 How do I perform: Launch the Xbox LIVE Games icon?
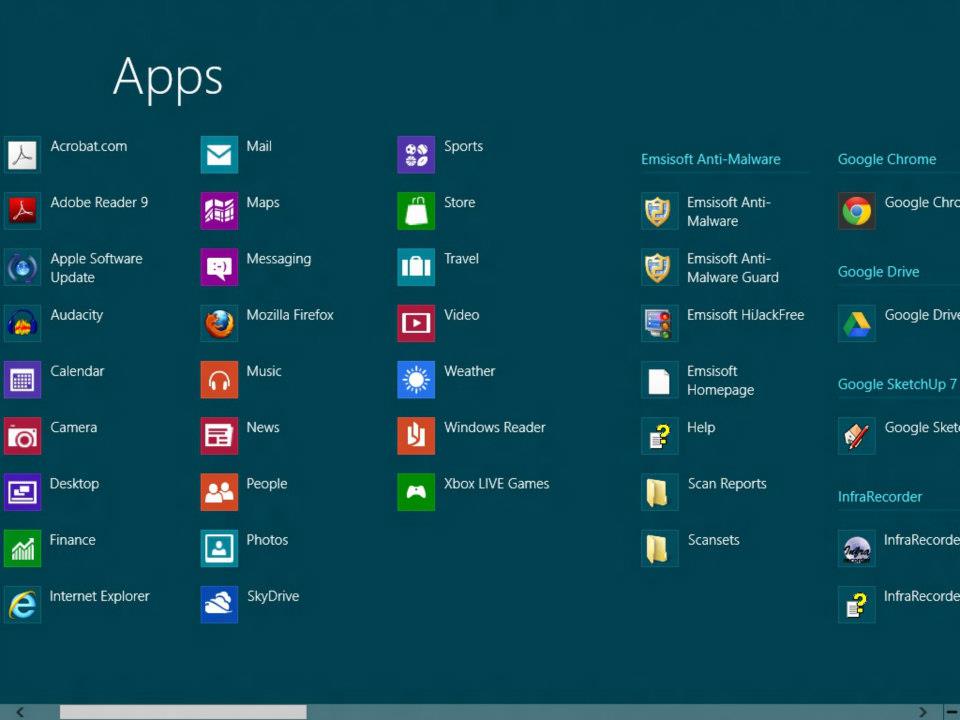(416, 492)
